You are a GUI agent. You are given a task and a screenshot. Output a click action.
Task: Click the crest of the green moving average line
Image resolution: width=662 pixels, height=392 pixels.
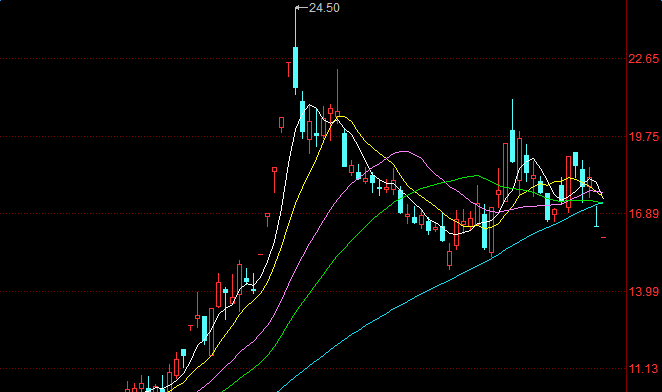tap(476, 175)
